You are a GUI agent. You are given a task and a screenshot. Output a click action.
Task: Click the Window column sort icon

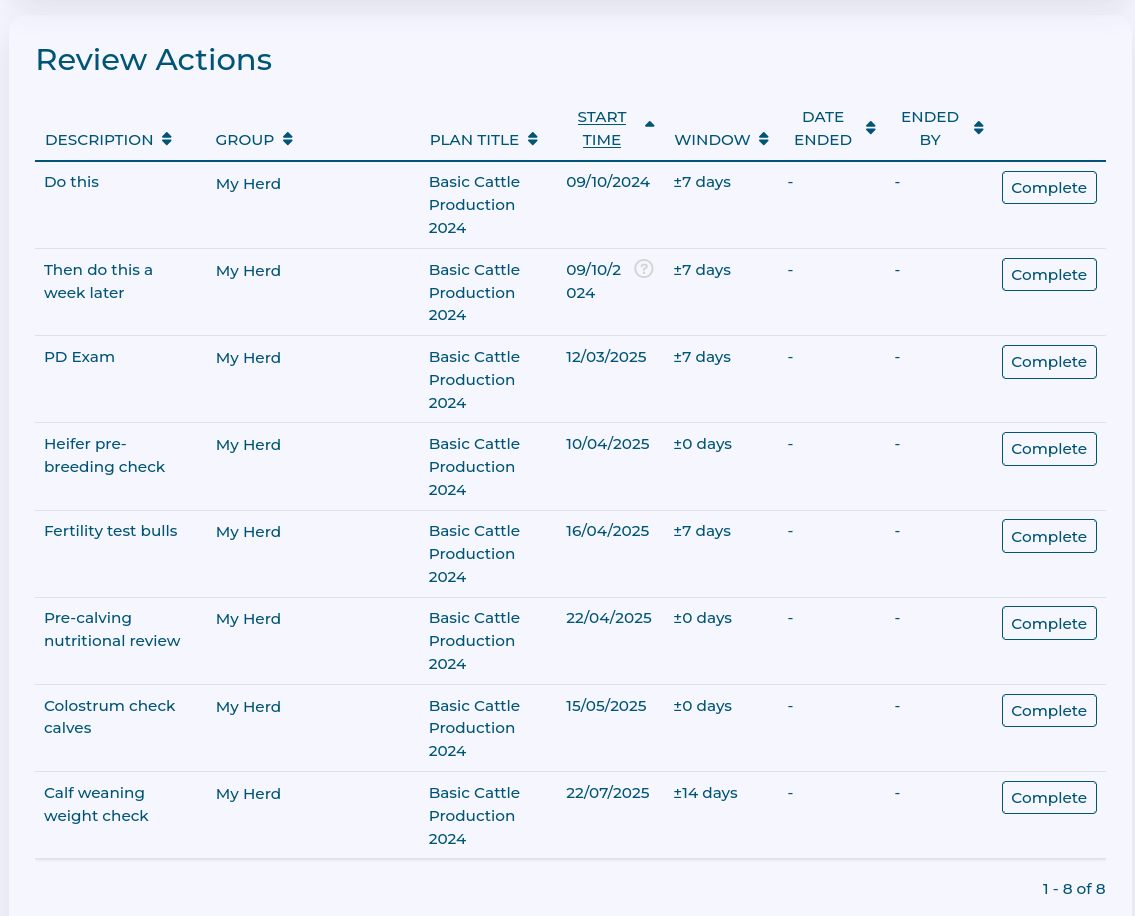click(764, 139)
